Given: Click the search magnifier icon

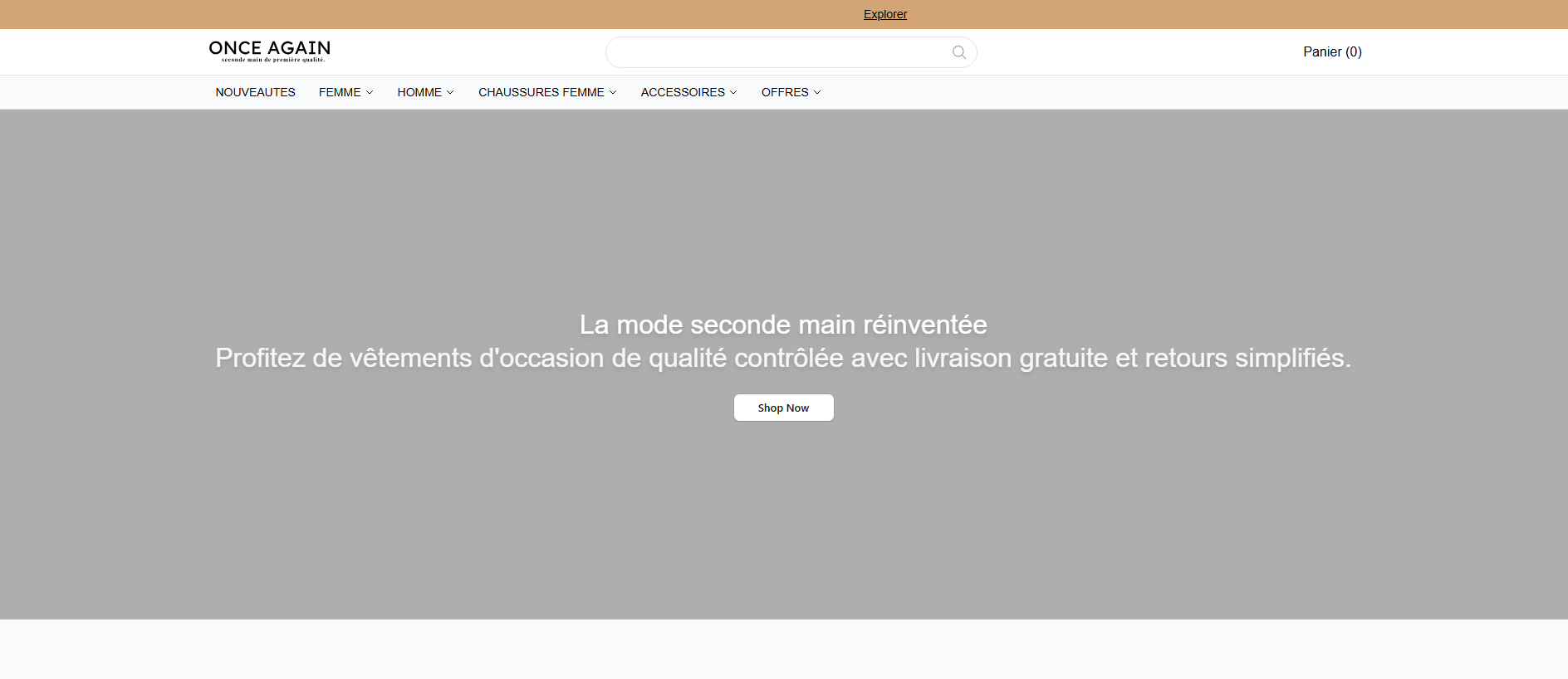Looking at the screenshot, I should [958, 52].
